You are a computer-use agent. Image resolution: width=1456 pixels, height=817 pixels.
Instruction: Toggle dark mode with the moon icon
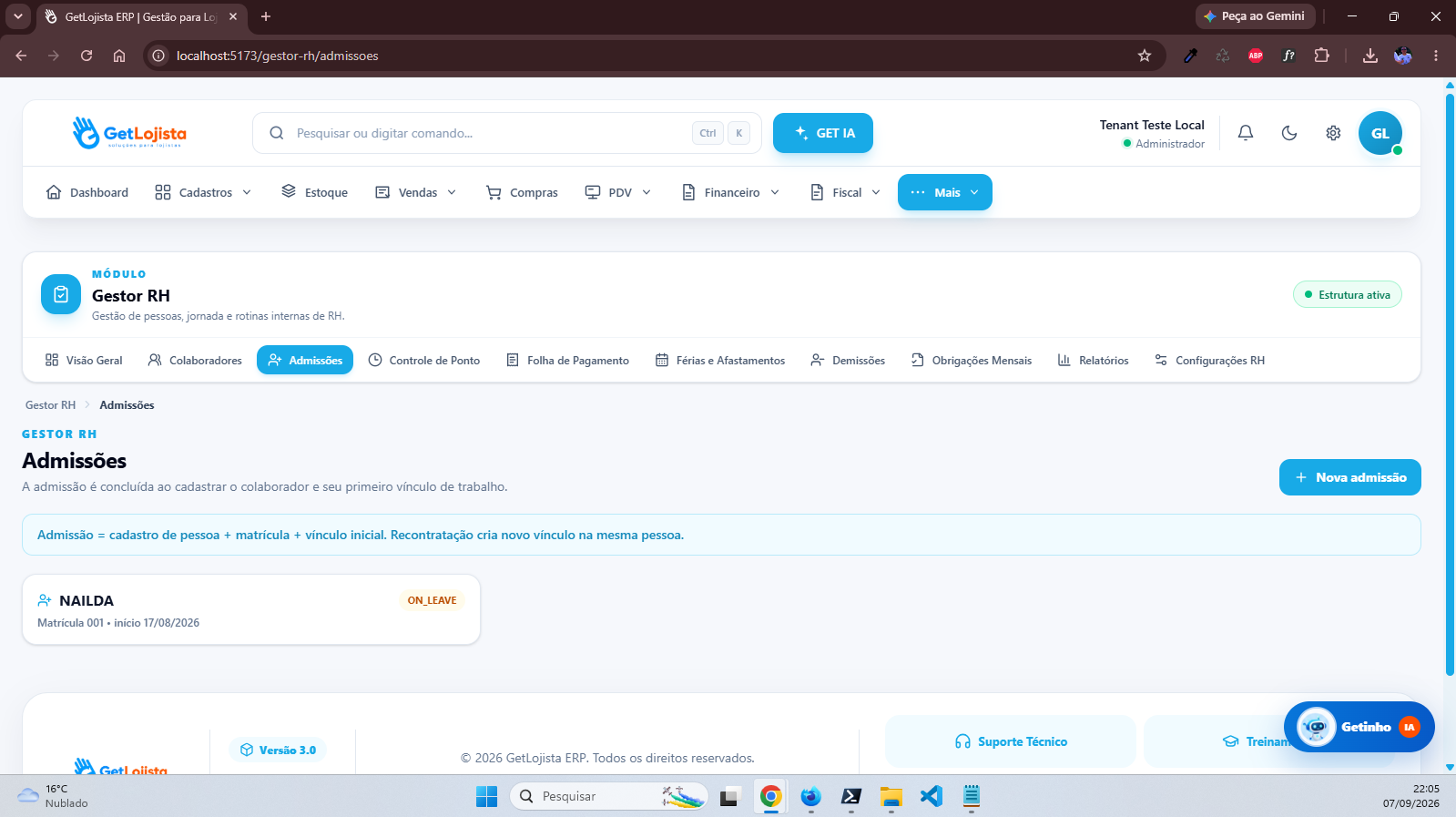click(x=1289, y=133)
